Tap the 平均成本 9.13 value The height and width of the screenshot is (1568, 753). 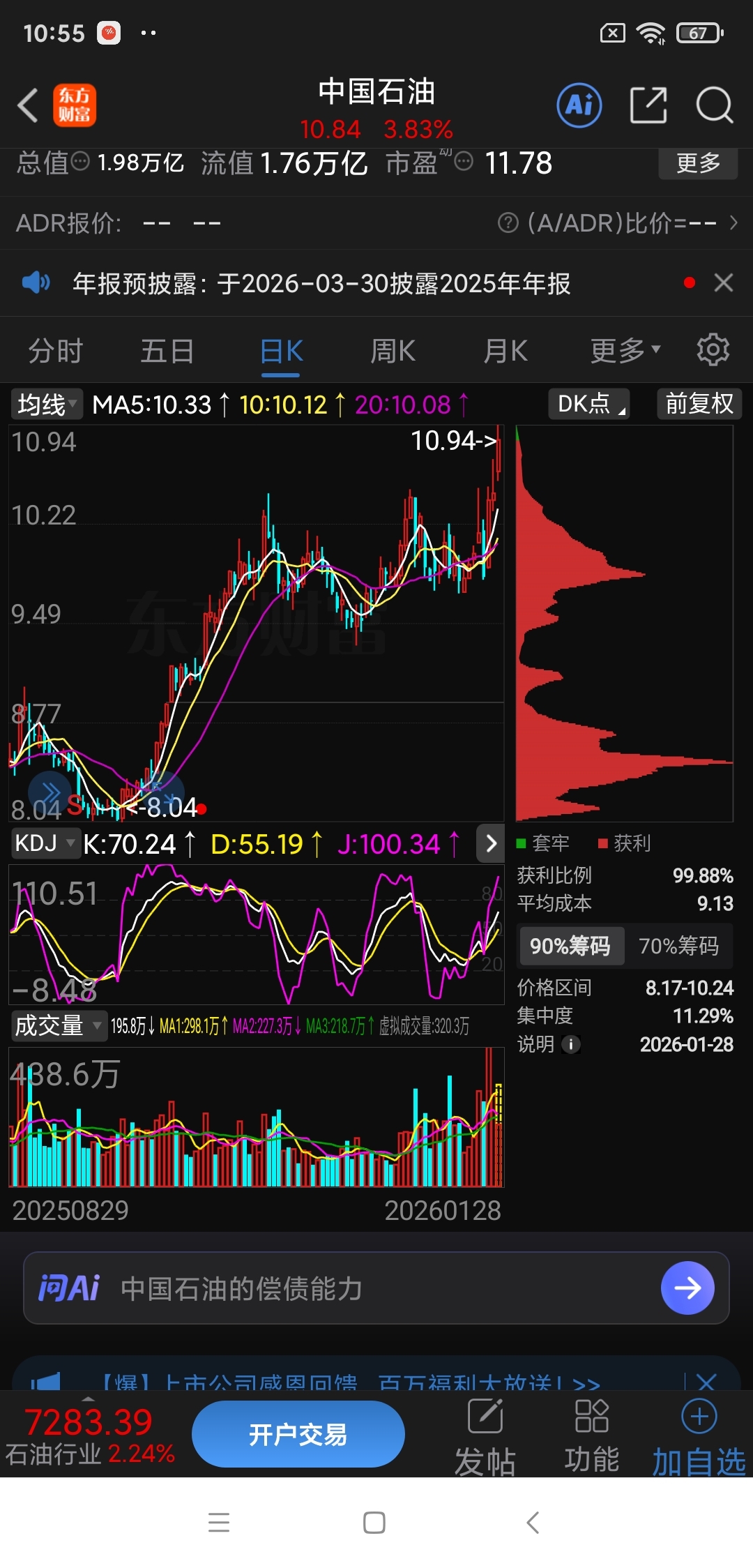(x=715, y=903)
